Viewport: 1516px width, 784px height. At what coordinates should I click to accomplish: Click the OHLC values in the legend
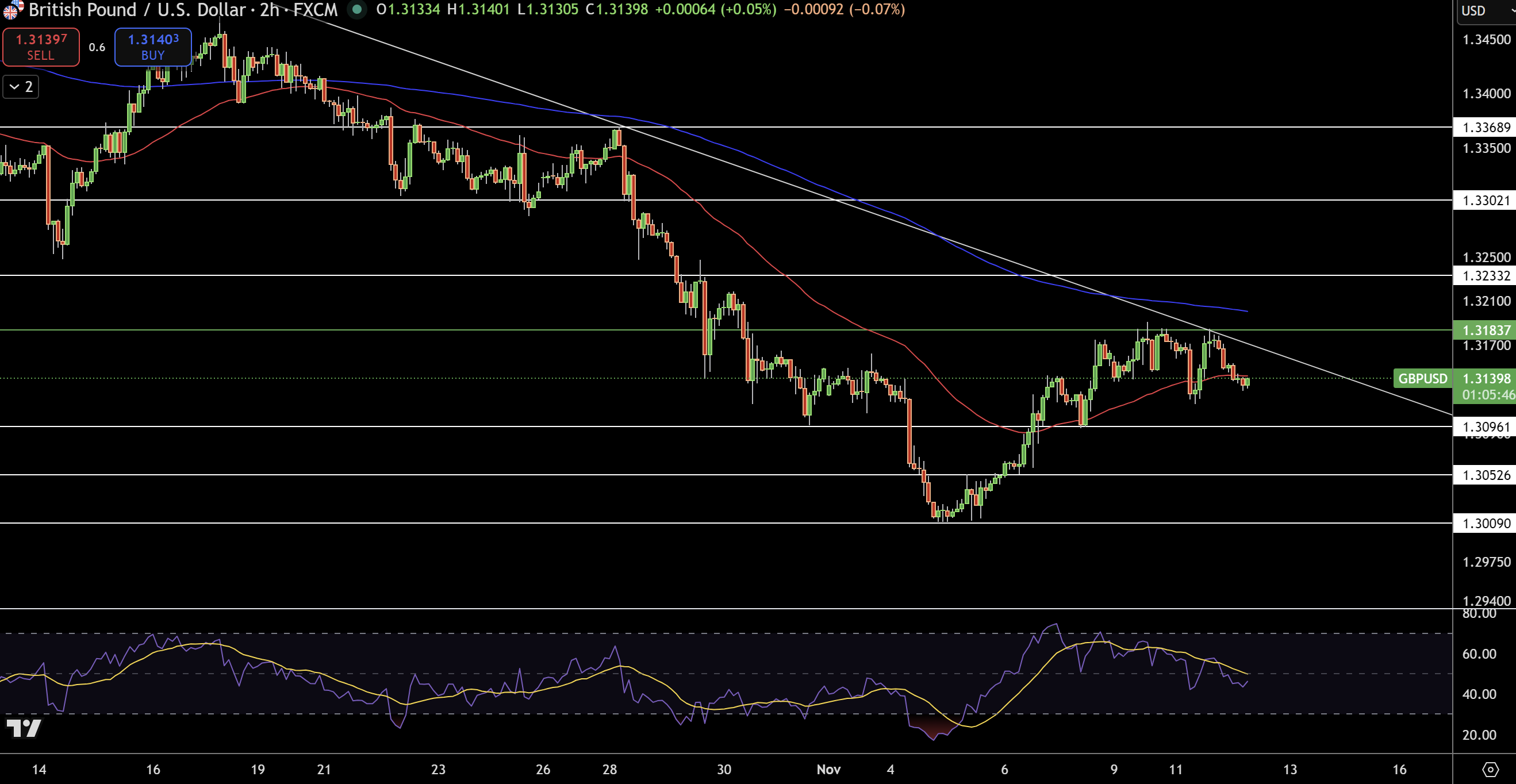tap(529, 10)
